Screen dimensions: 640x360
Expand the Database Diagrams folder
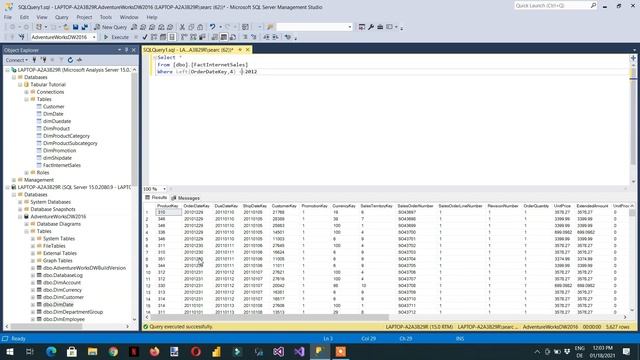coord(27,224)
